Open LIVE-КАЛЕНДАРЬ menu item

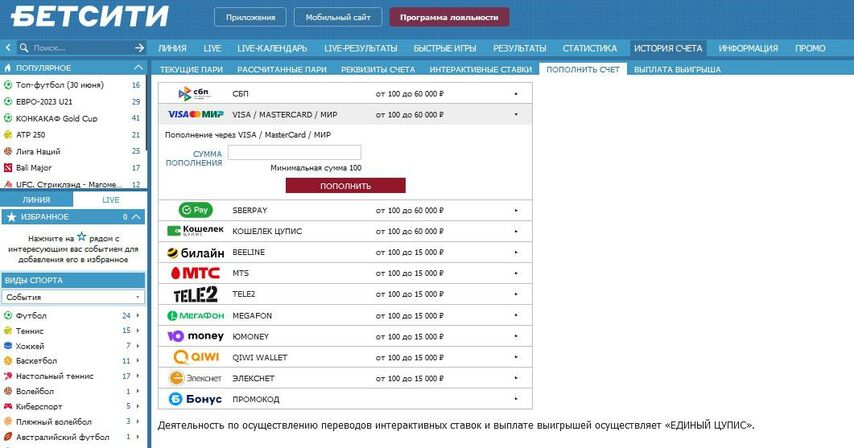272,48
